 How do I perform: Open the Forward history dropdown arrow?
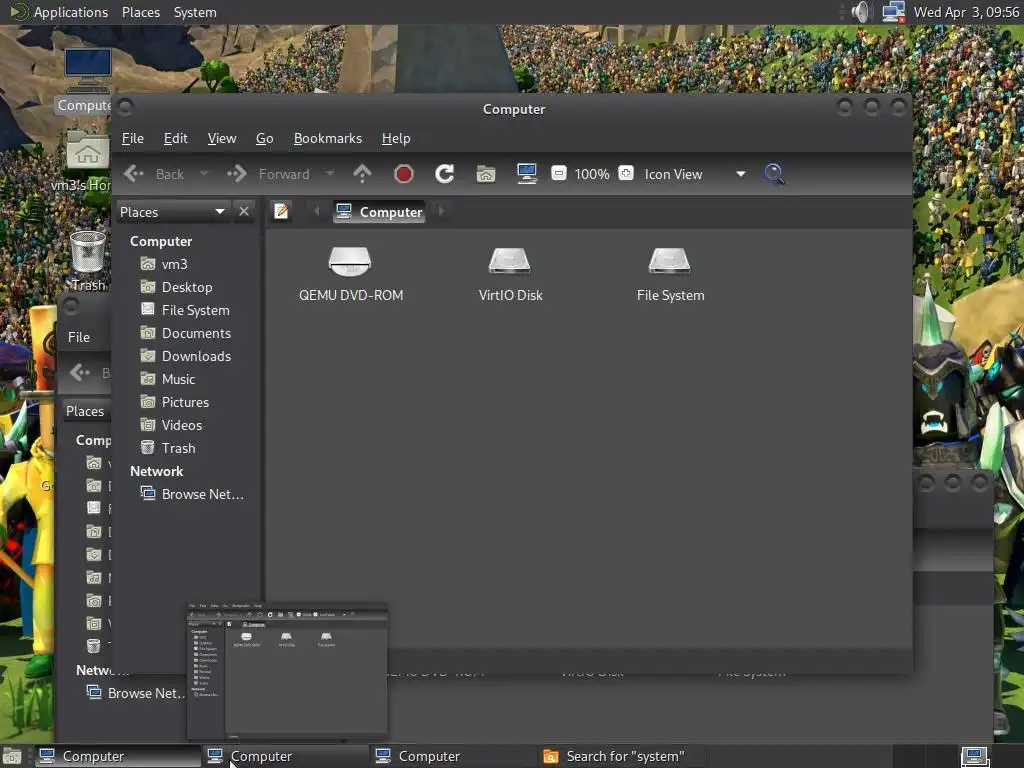[330, 174]
